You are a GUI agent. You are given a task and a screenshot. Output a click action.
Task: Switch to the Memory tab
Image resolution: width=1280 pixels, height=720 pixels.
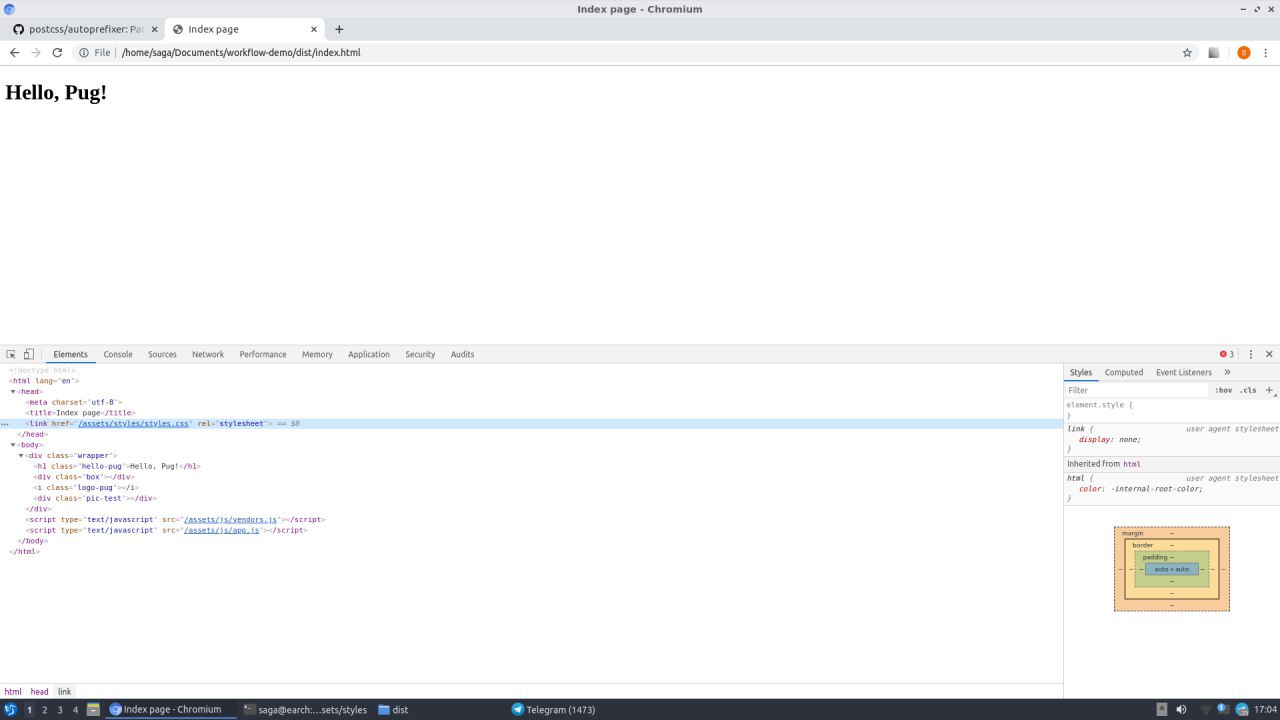[x=317, y=354]
